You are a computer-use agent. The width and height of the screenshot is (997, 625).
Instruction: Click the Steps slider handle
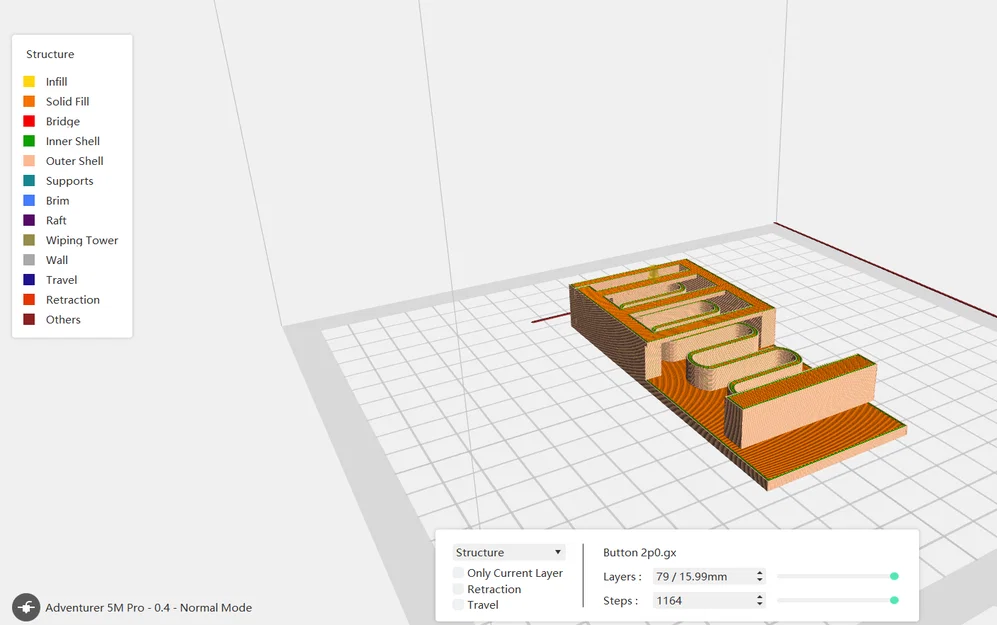point(894,600)
